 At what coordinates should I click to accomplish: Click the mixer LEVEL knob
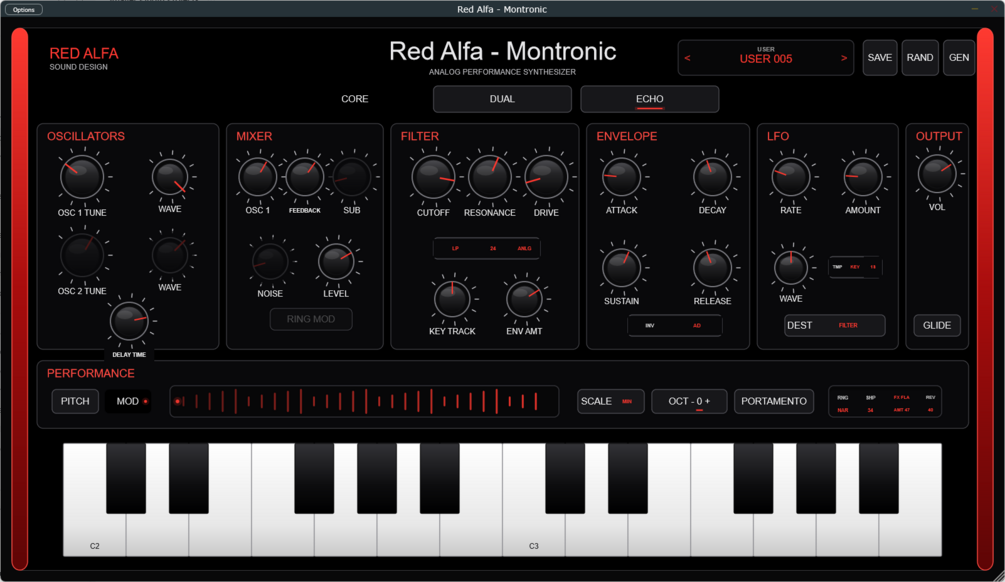336,262
